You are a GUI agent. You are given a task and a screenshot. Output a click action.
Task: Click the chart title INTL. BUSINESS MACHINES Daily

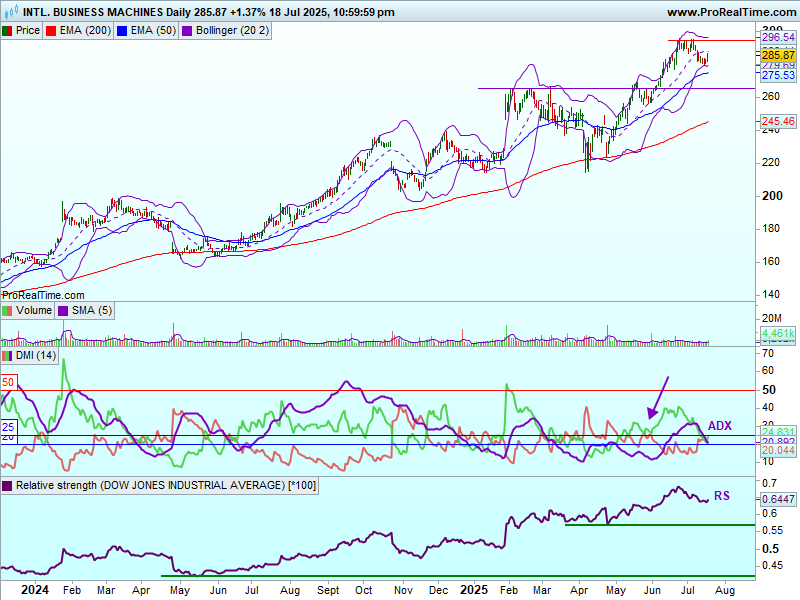coord(106,12)
